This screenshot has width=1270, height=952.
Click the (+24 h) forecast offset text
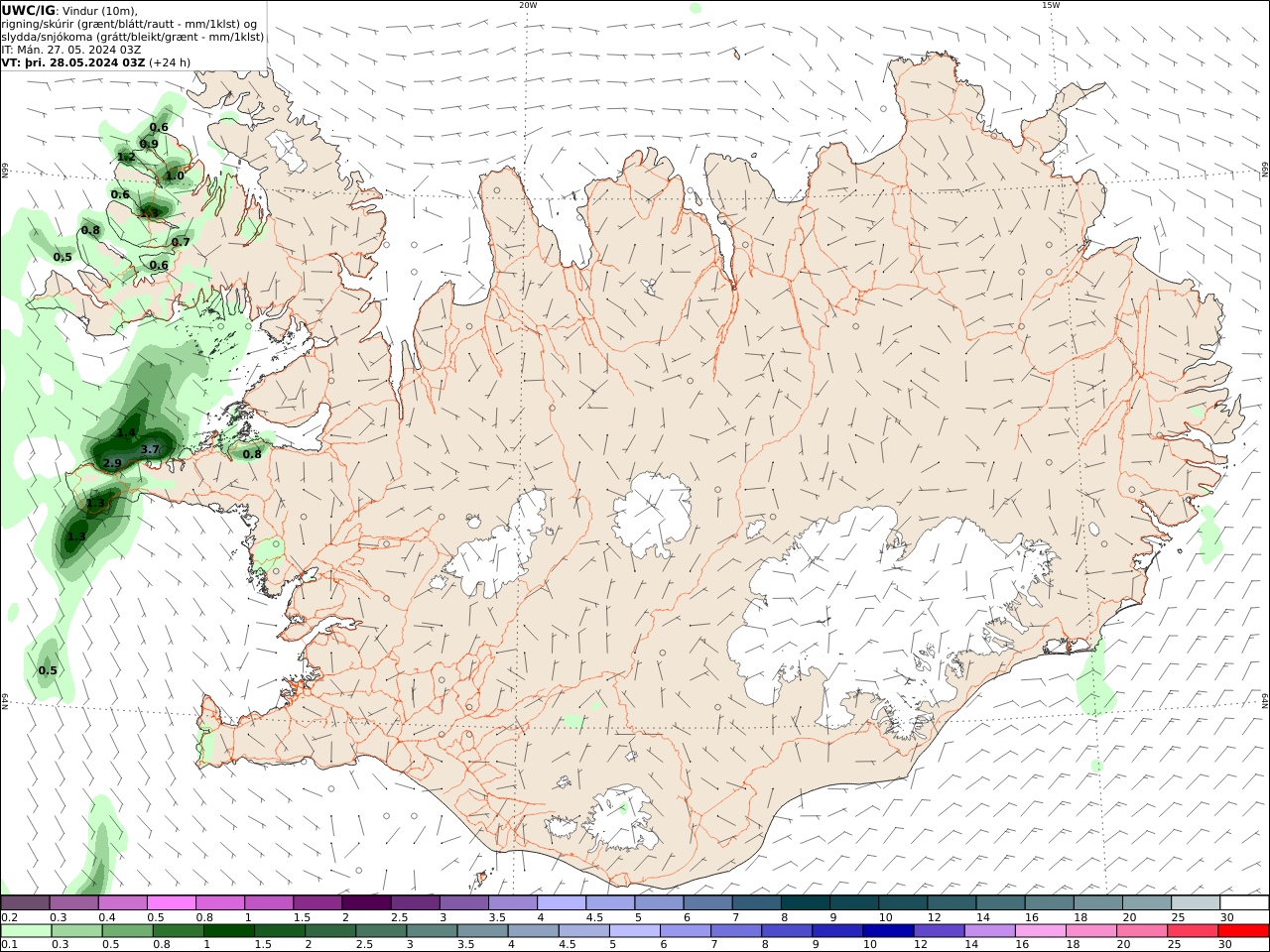pos(170,61)
